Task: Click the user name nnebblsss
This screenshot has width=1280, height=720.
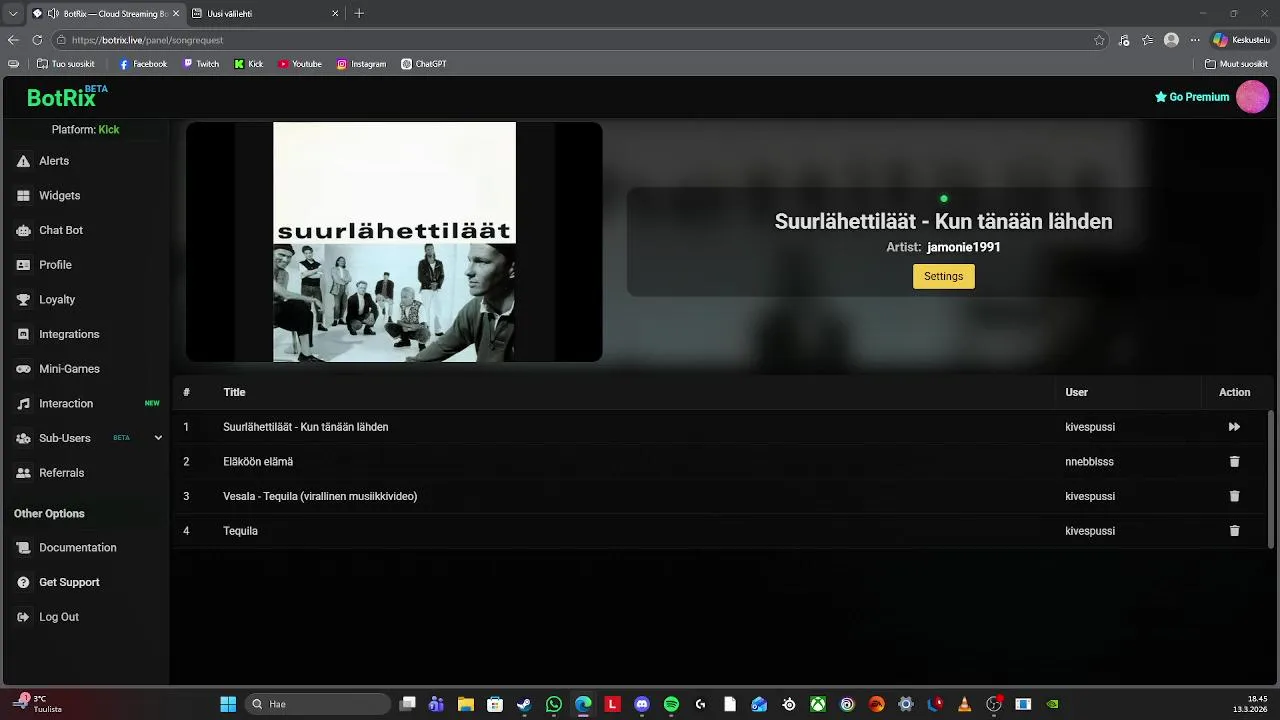Action: (1089, 462)
